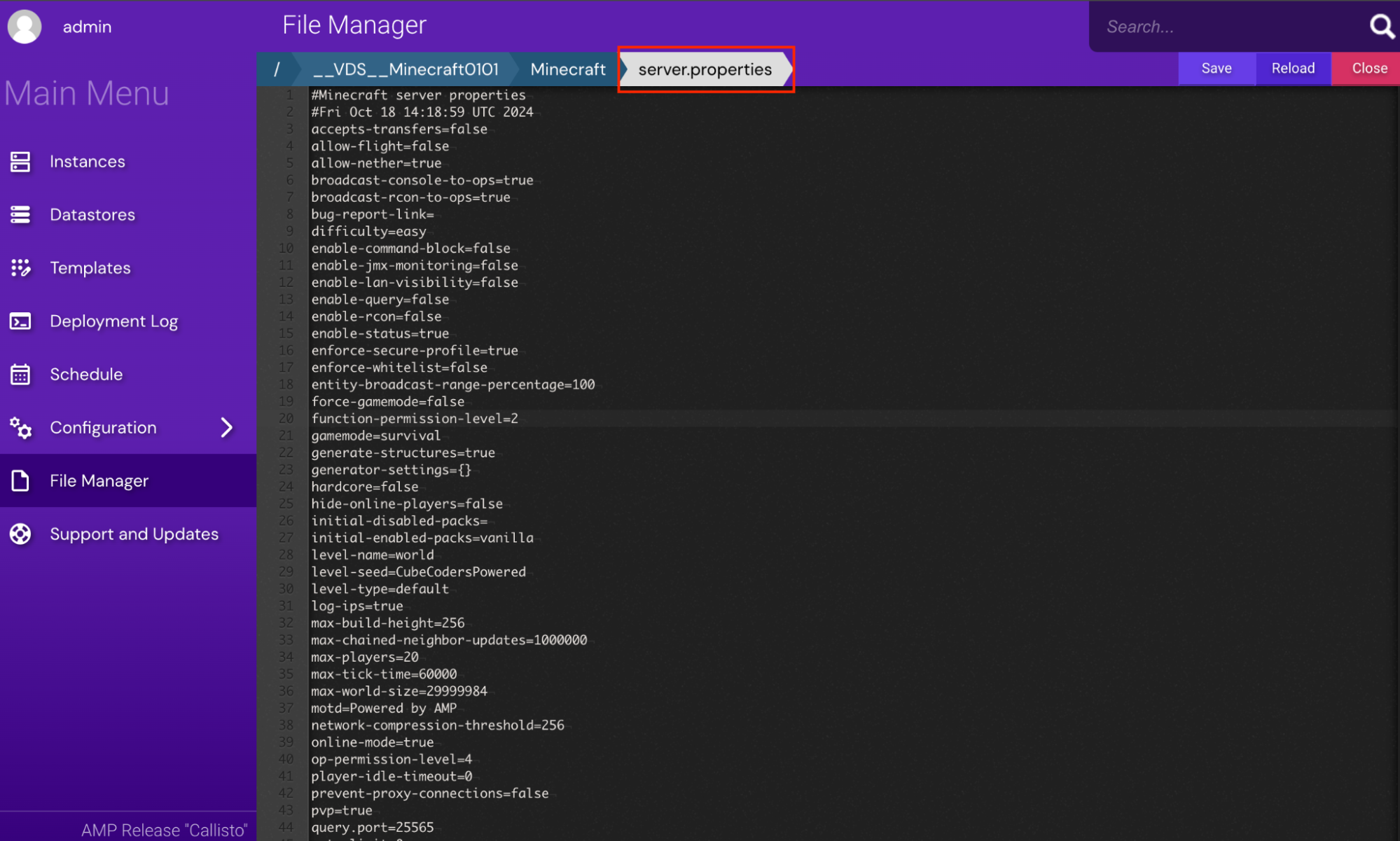
Task: Save the server.properties file
Action: tap(1217, 68)
